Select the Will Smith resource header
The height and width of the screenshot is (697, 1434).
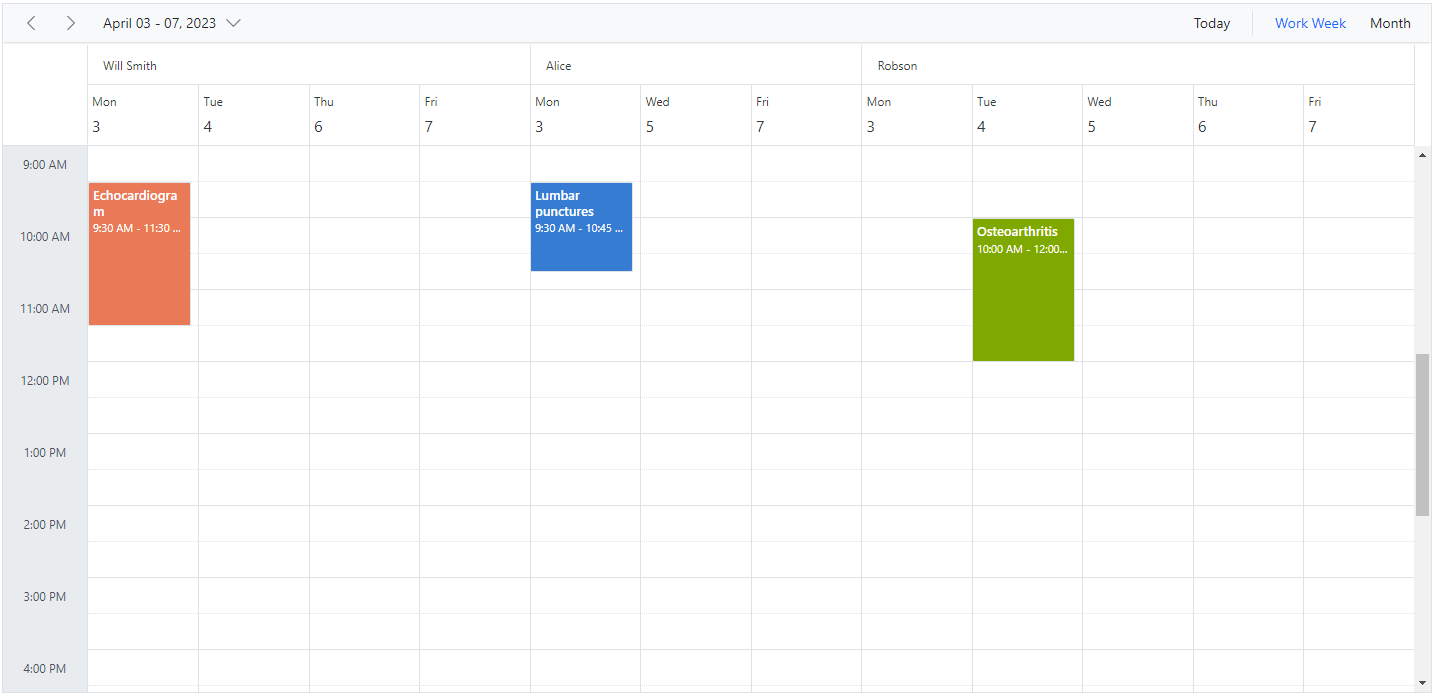(309, 65)
